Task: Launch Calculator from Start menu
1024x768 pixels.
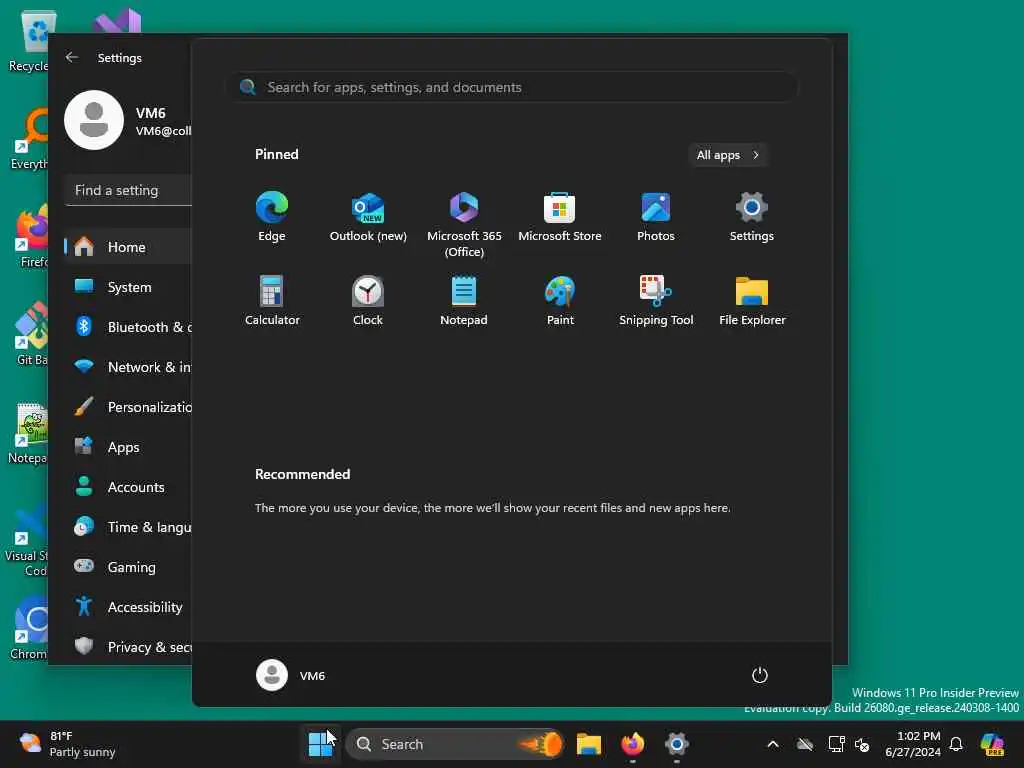Action: click(272, 300)
